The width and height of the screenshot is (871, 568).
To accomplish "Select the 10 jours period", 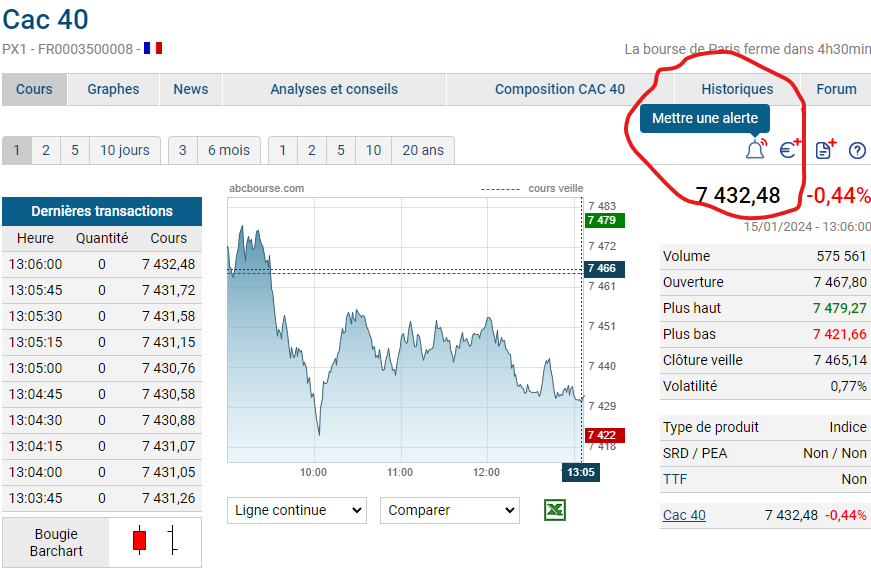I will [x=125, y=150].
